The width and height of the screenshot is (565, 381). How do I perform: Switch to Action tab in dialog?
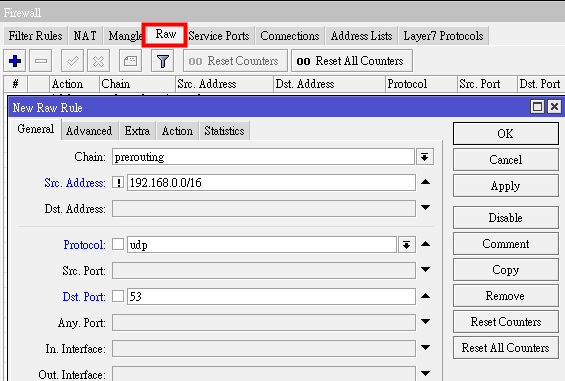click(177, 131)
